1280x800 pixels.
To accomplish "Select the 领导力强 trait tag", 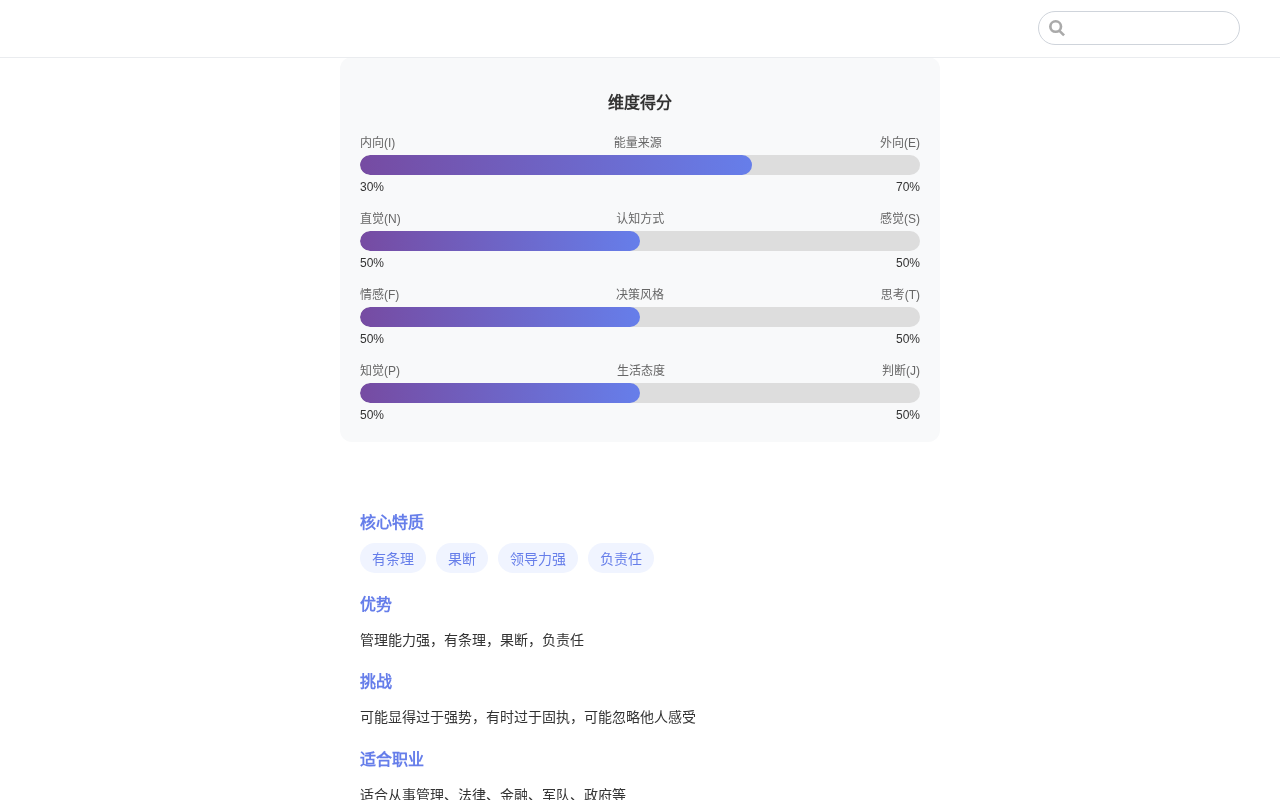I will (x=537, y=558).
